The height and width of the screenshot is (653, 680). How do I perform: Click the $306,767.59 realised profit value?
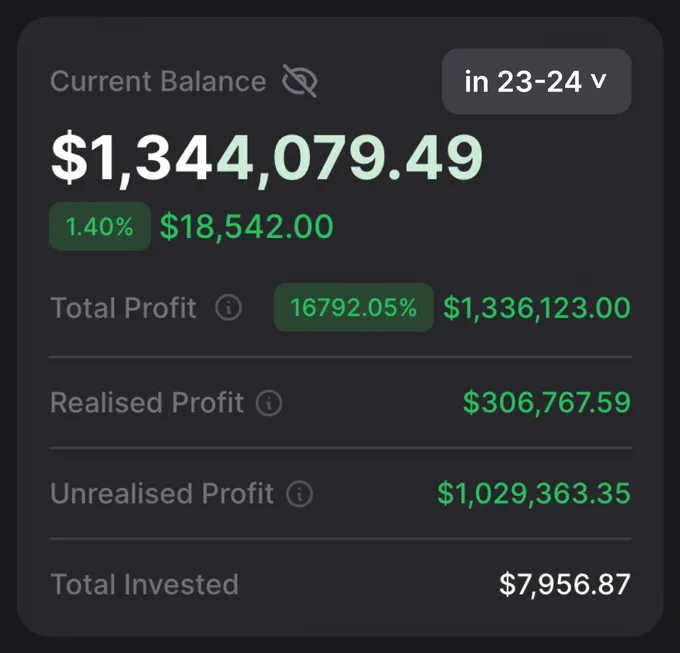(x=547, y=403)
